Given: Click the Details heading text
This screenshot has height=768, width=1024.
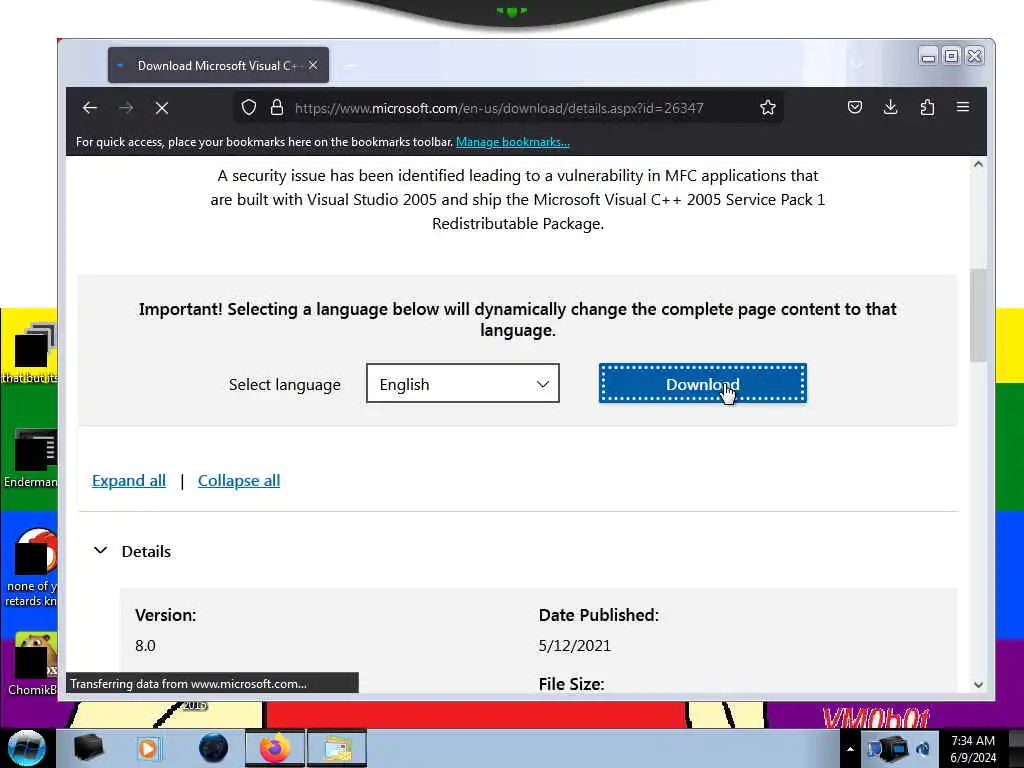Looking at the screenshot, I should (146, 552).
